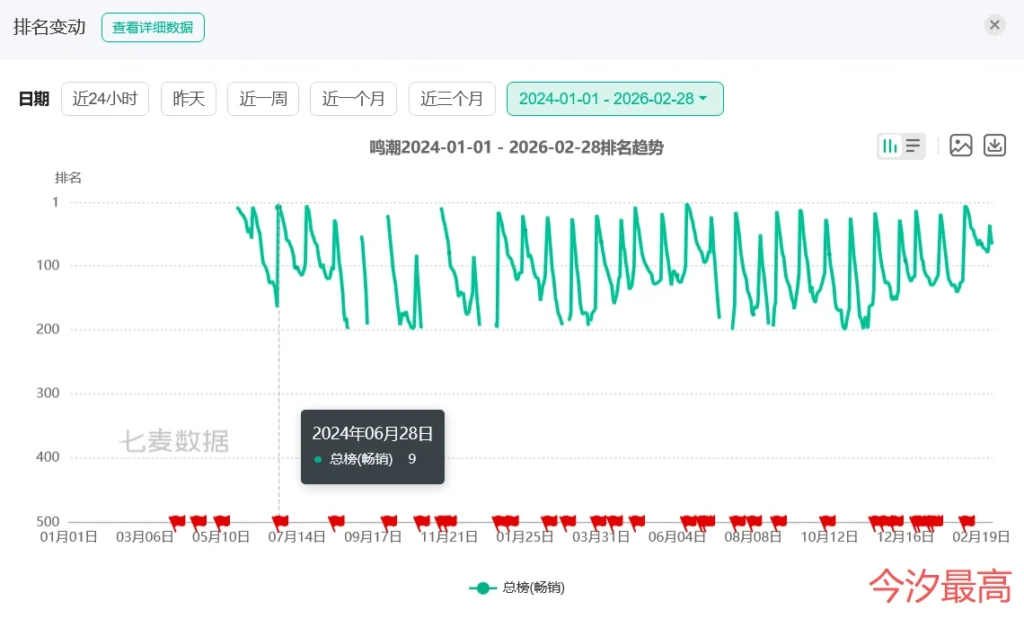Screen dimensions: 1024x619
Task: Click the green line marker in the legend
Action: pyautogui.click(x=482, y=588)
